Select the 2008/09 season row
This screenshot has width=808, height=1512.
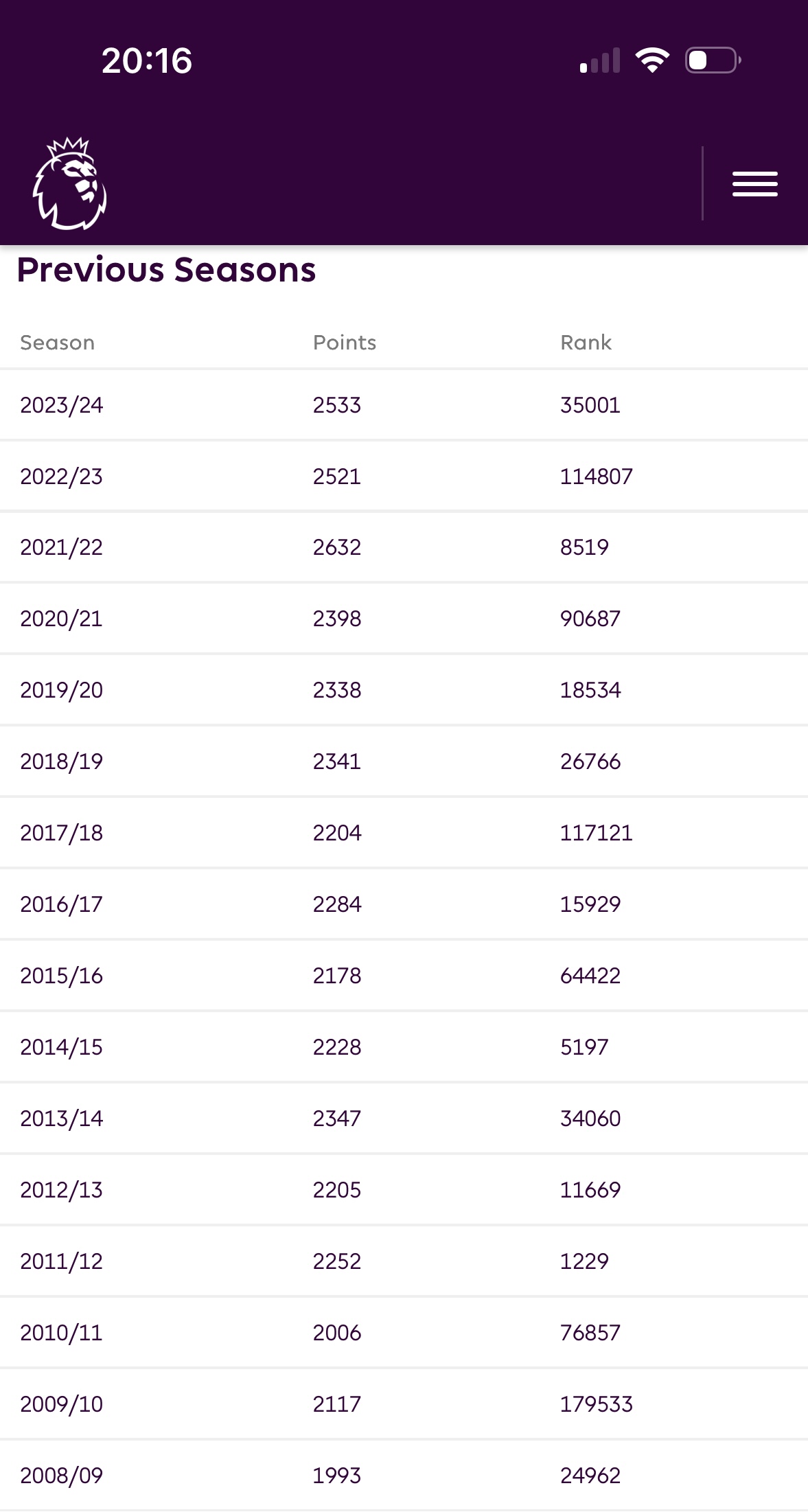click(404, 1476)
